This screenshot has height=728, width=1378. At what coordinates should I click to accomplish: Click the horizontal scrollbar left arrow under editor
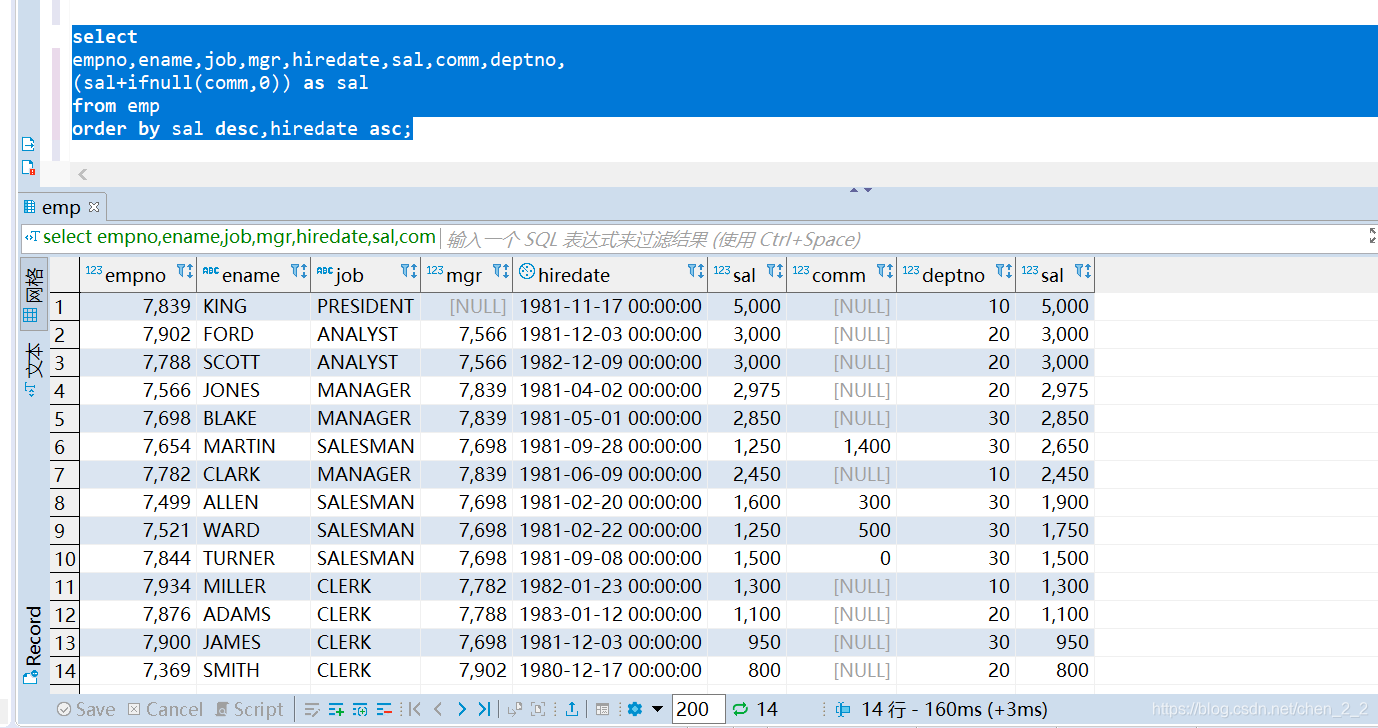click(x=82, y=174)
